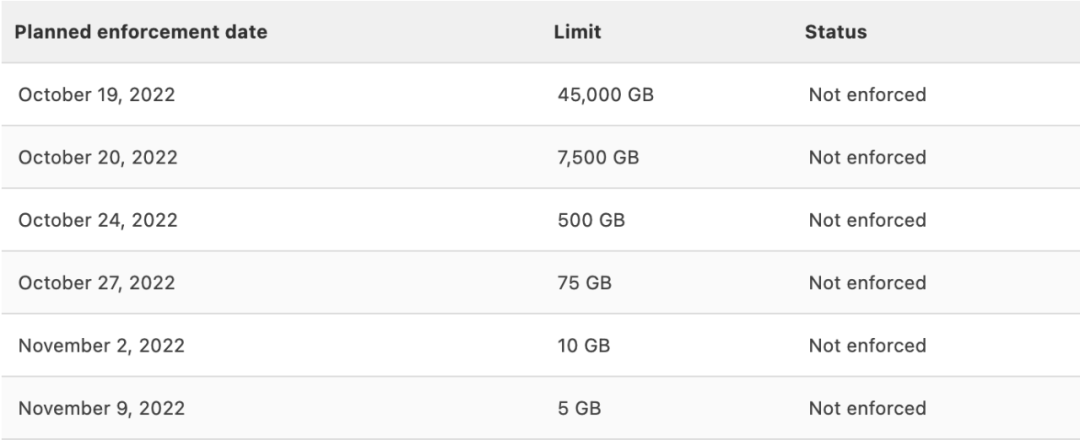
Task: Click Not enforced status for October 24
Action: point(867,220)
